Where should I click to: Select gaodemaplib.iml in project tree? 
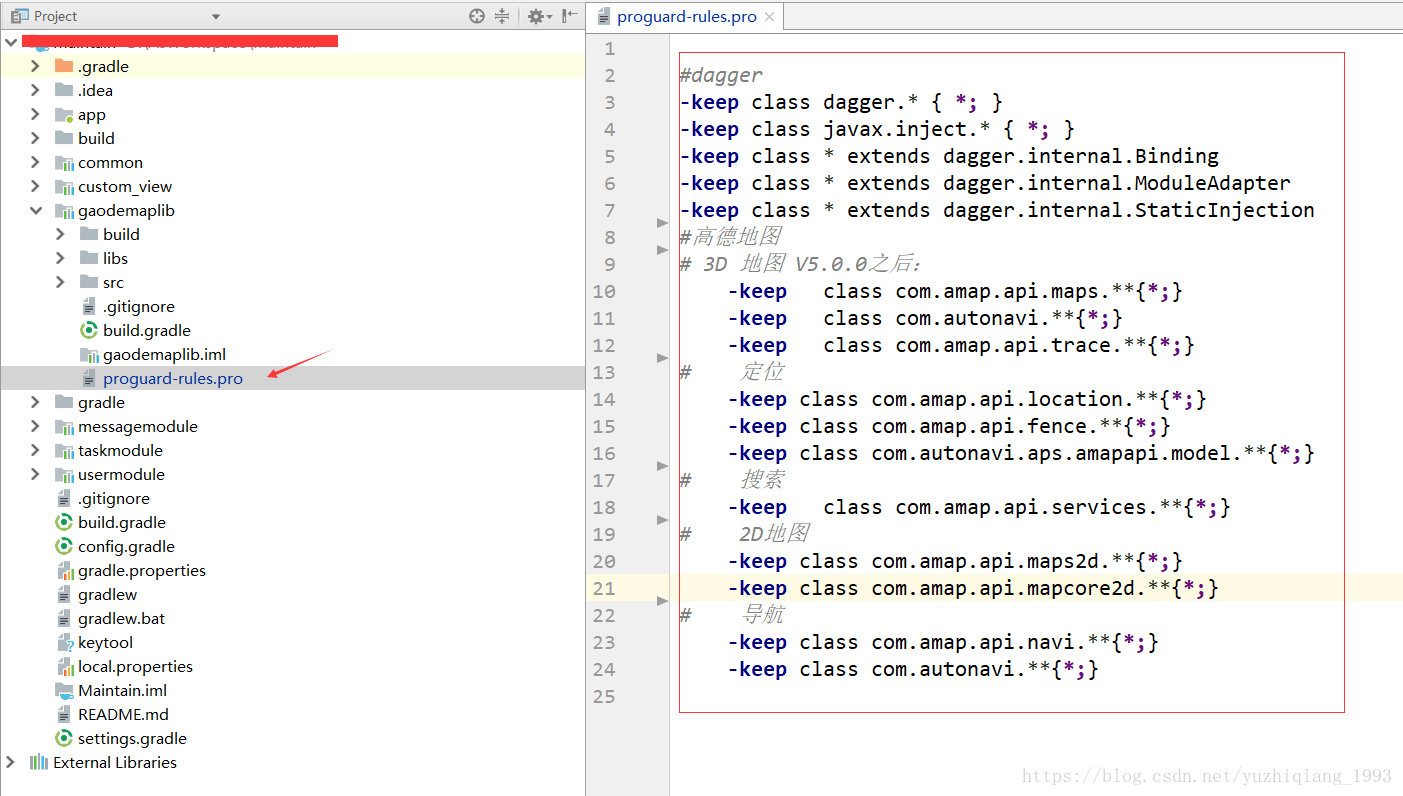point(164,354)
